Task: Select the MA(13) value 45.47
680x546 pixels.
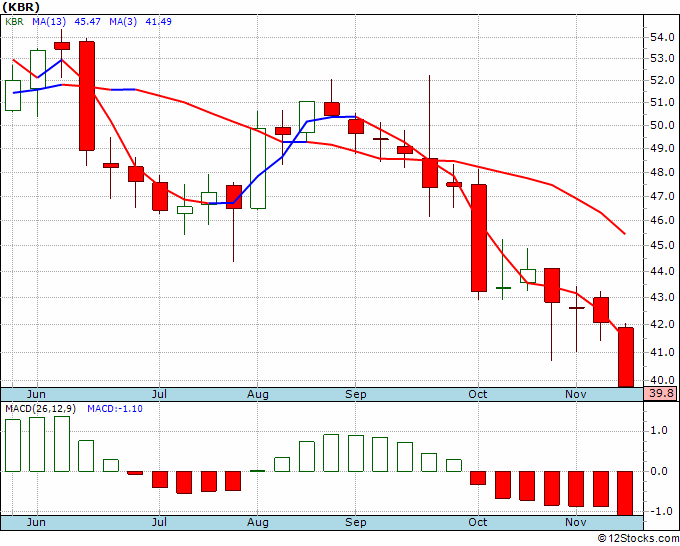Action: pyautogui.click(x=88, y=21)
